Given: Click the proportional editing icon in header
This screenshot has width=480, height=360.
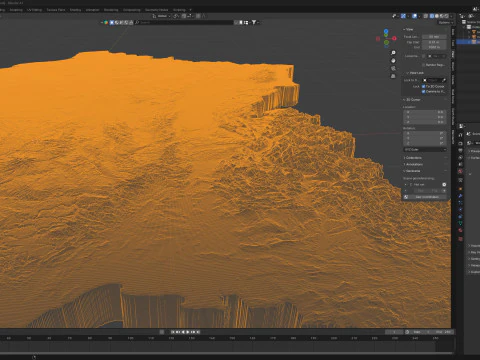Looking at the screenshot, I should [x=198, y=16].
